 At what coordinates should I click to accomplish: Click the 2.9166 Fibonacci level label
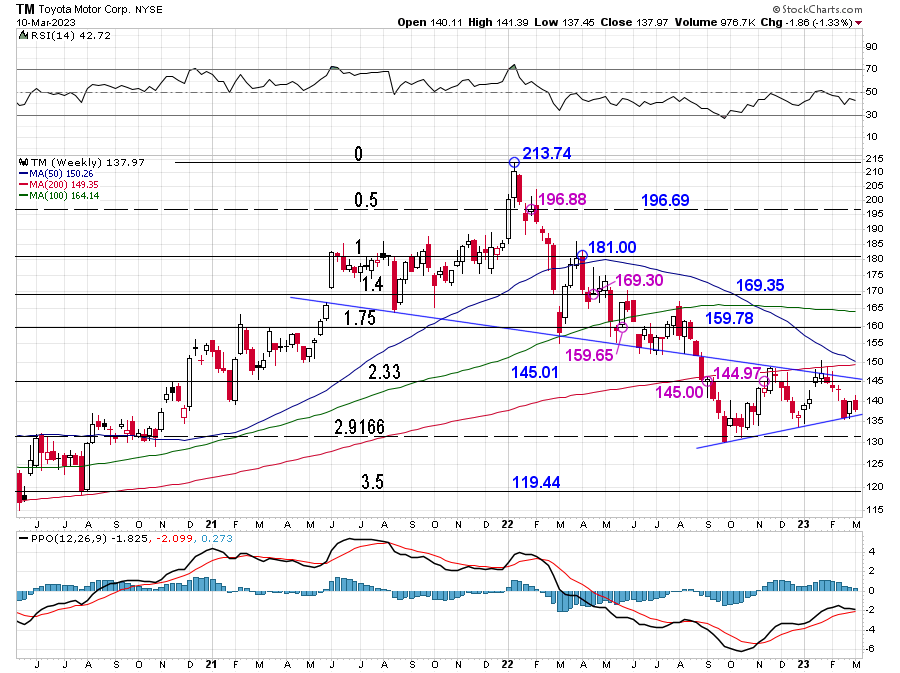click(x=359, y=427)
